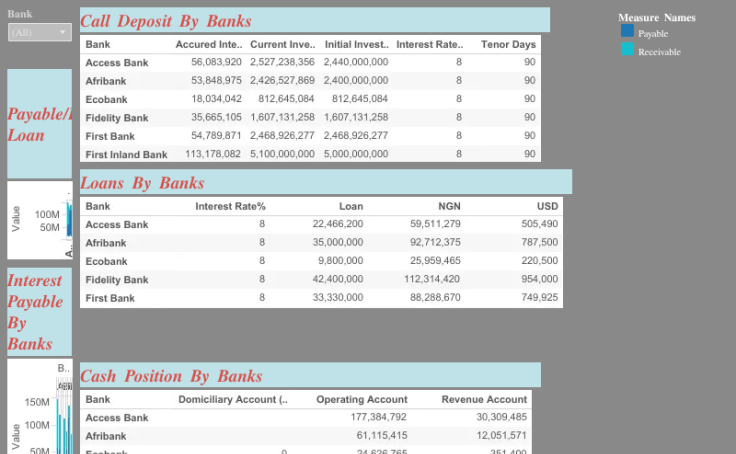Image resolution: width=736 pixels, height=454 pixels.
Task: Click Tenor Days column header
Action: [x=508, y=45]
